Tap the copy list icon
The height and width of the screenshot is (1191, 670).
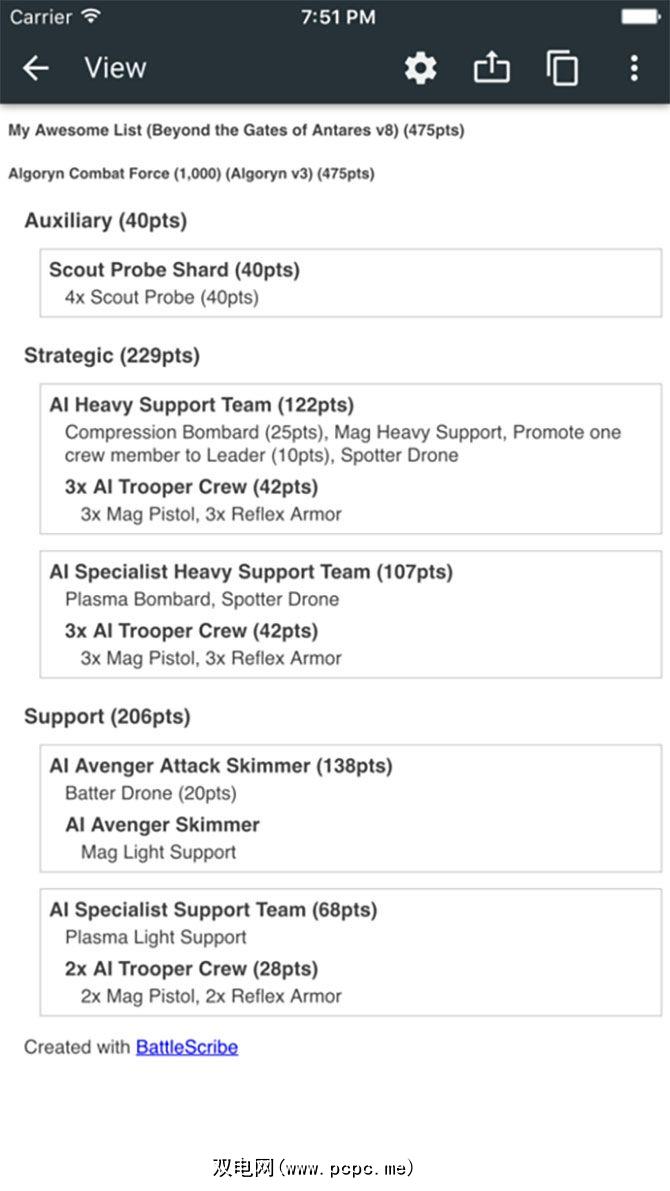563,68
